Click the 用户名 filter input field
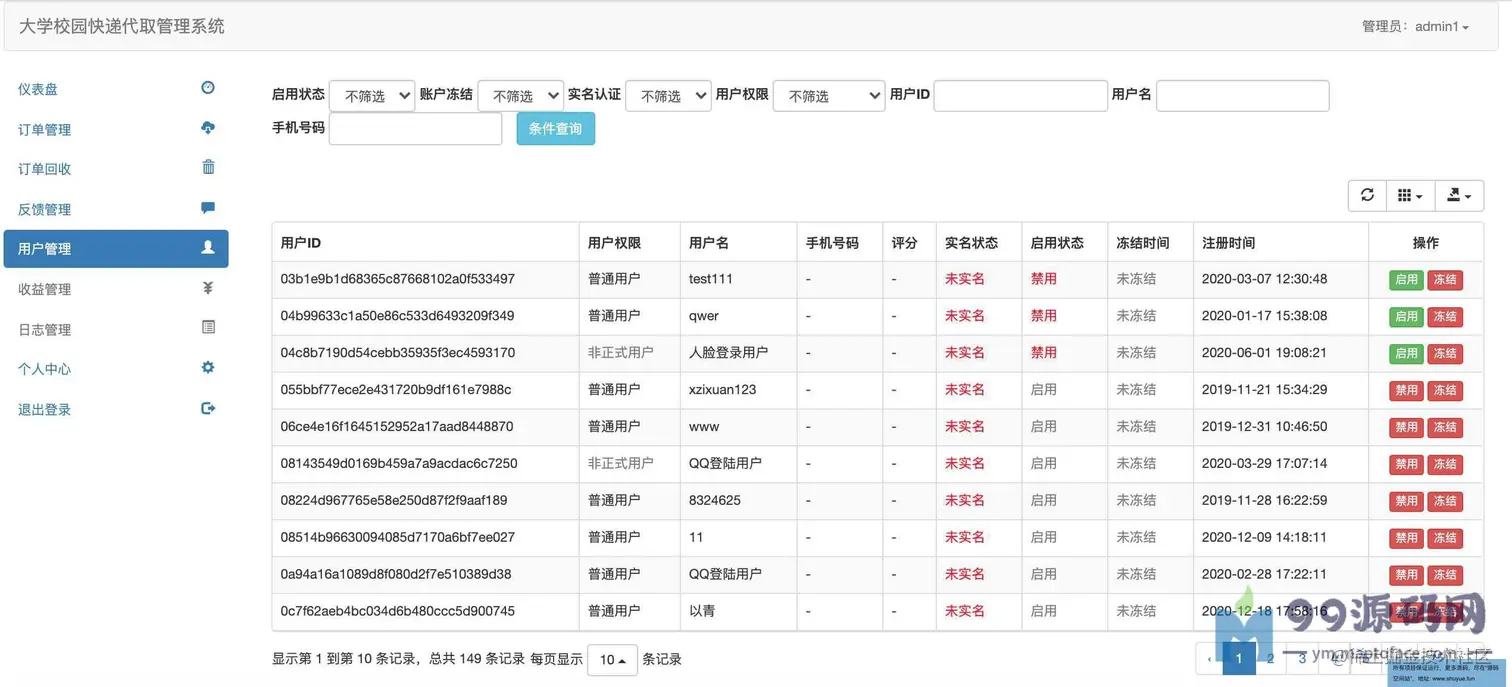1512x687 pixels. 1242,96
